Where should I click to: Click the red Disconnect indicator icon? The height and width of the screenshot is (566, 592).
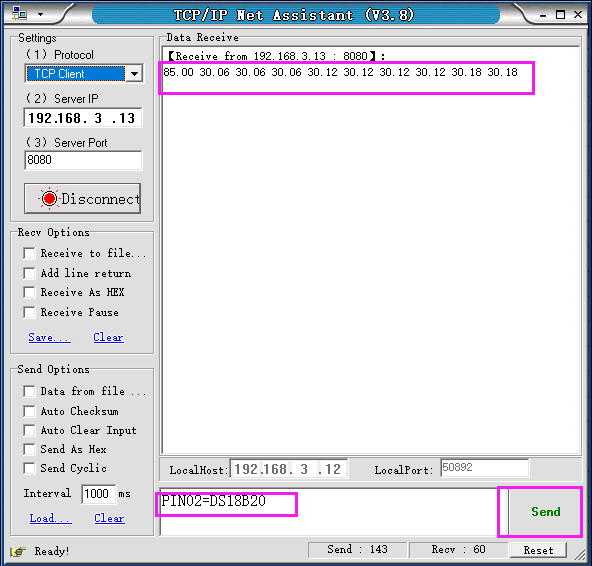[49, 199]
